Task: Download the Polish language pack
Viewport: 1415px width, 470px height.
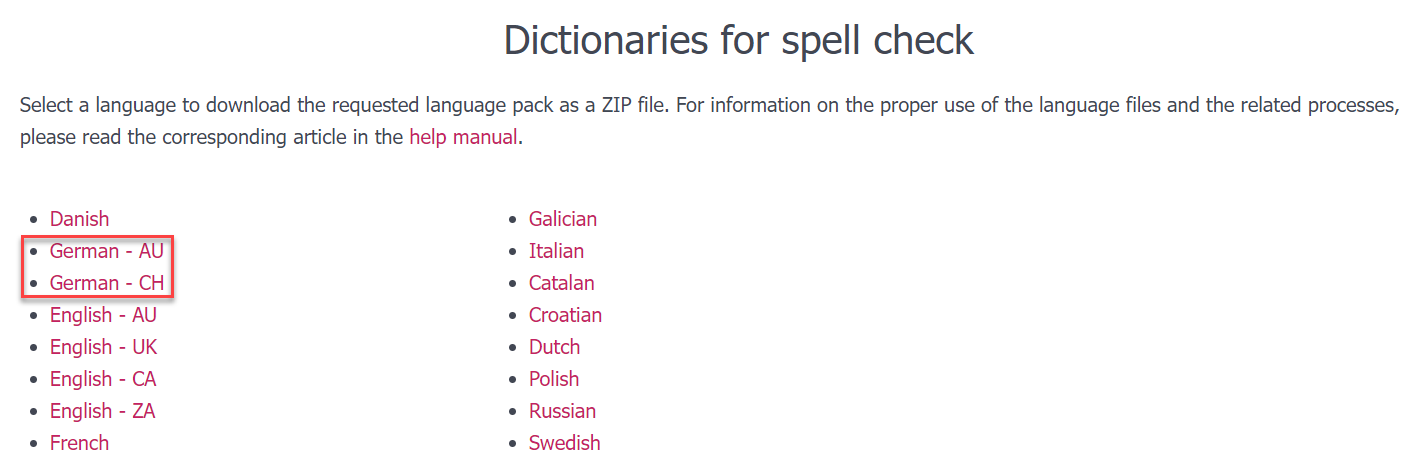Action: 554,379
